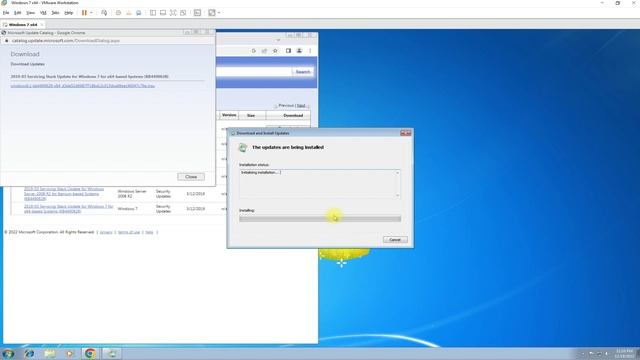Open the VMware View menu
The image size is (640, 360).
click(30, 13)
